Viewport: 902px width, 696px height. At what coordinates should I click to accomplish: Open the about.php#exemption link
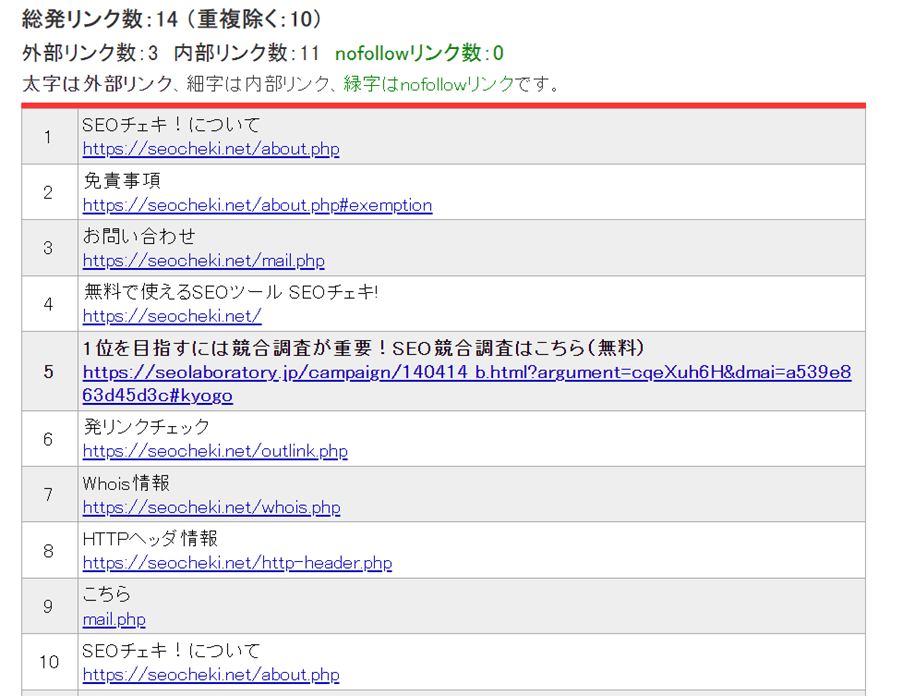[257, 205]
